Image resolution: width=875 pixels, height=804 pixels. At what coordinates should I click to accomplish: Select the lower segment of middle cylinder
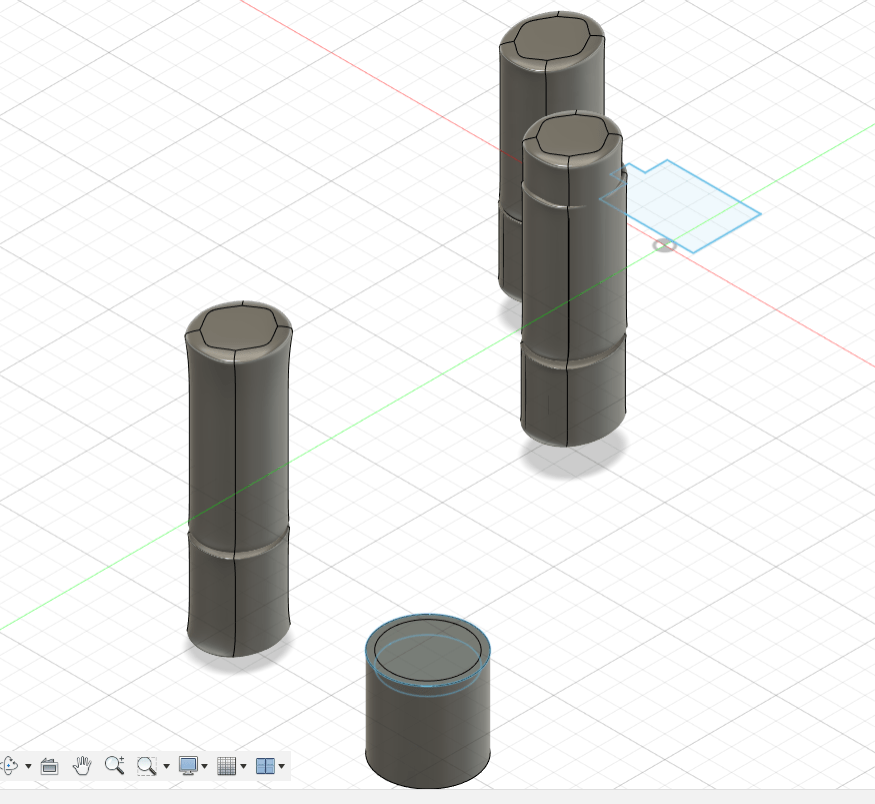pos(573,395)
